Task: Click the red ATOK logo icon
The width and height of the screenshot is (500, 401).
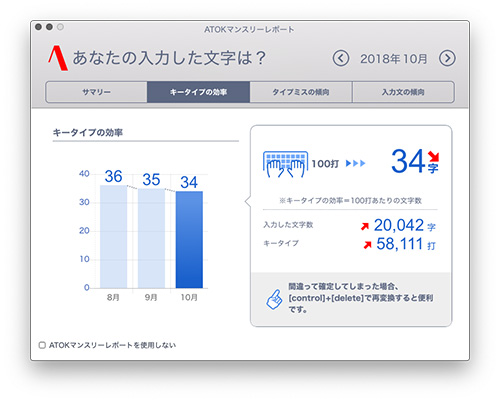Action: coord(58,58)
